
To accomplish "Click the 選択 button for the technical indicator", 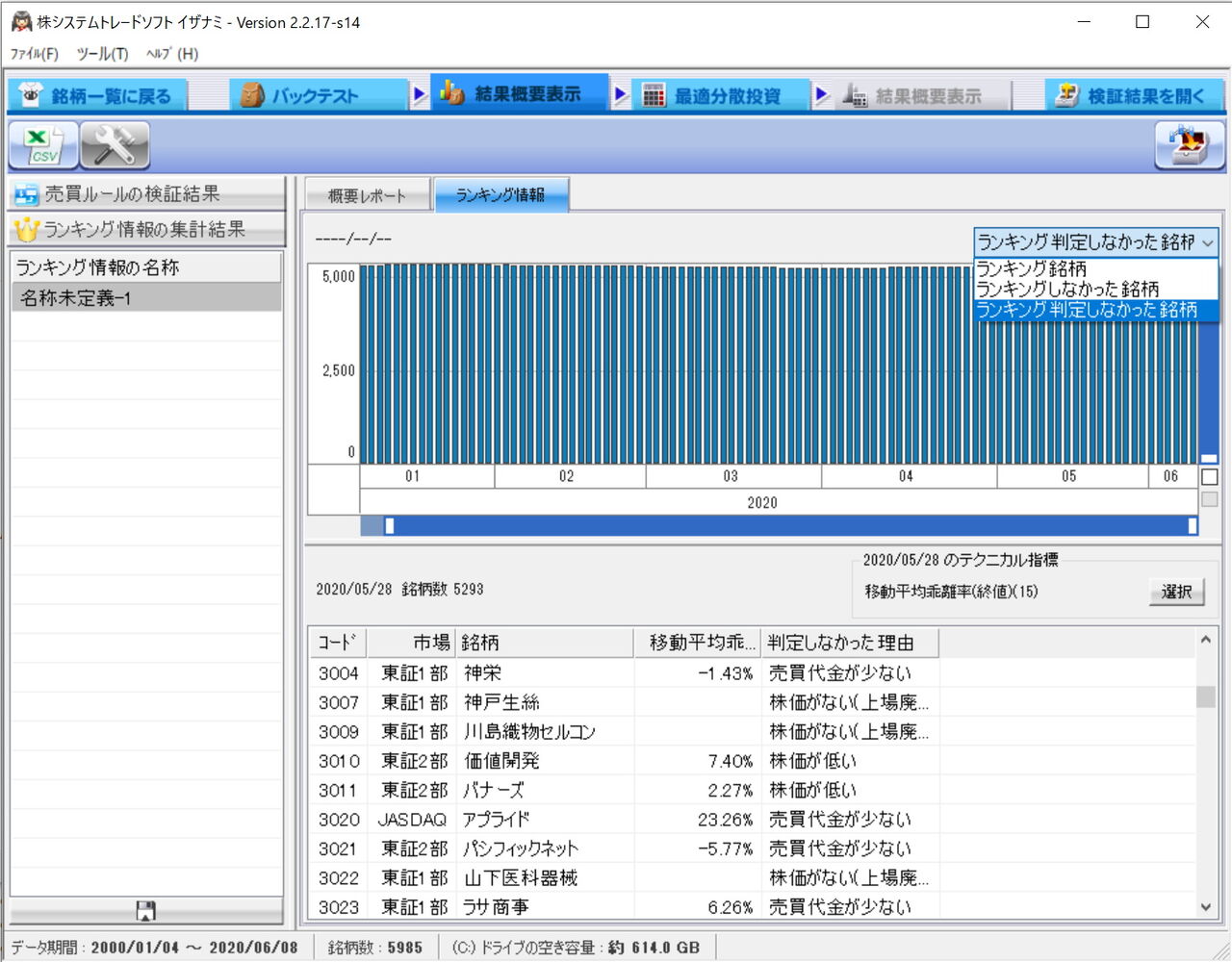I will [x=1176, y=592].
